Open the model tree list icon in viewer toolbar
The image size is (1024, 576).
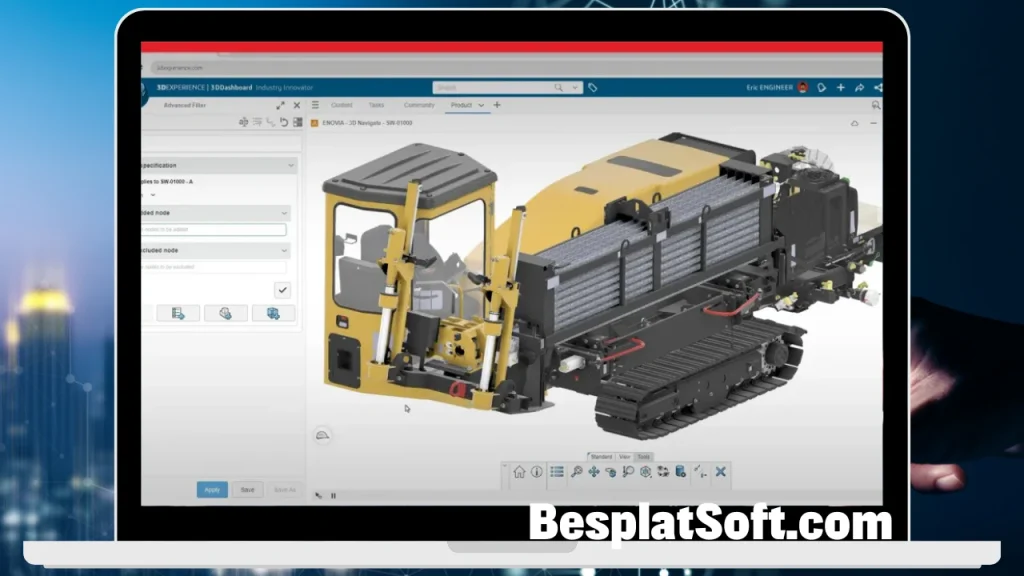tap(556, 470)
